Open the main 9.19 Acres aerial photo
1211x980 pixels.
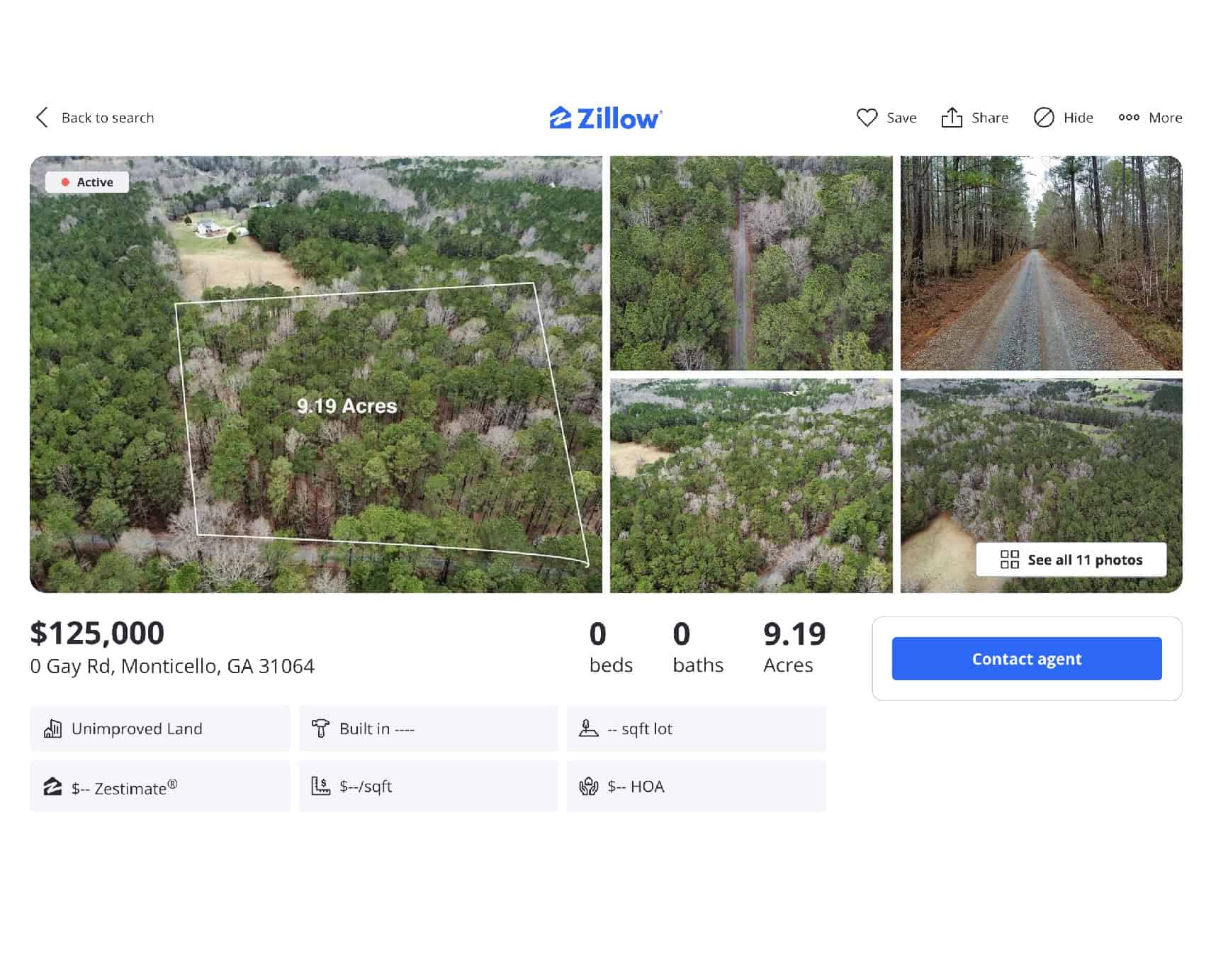(315, 374)
